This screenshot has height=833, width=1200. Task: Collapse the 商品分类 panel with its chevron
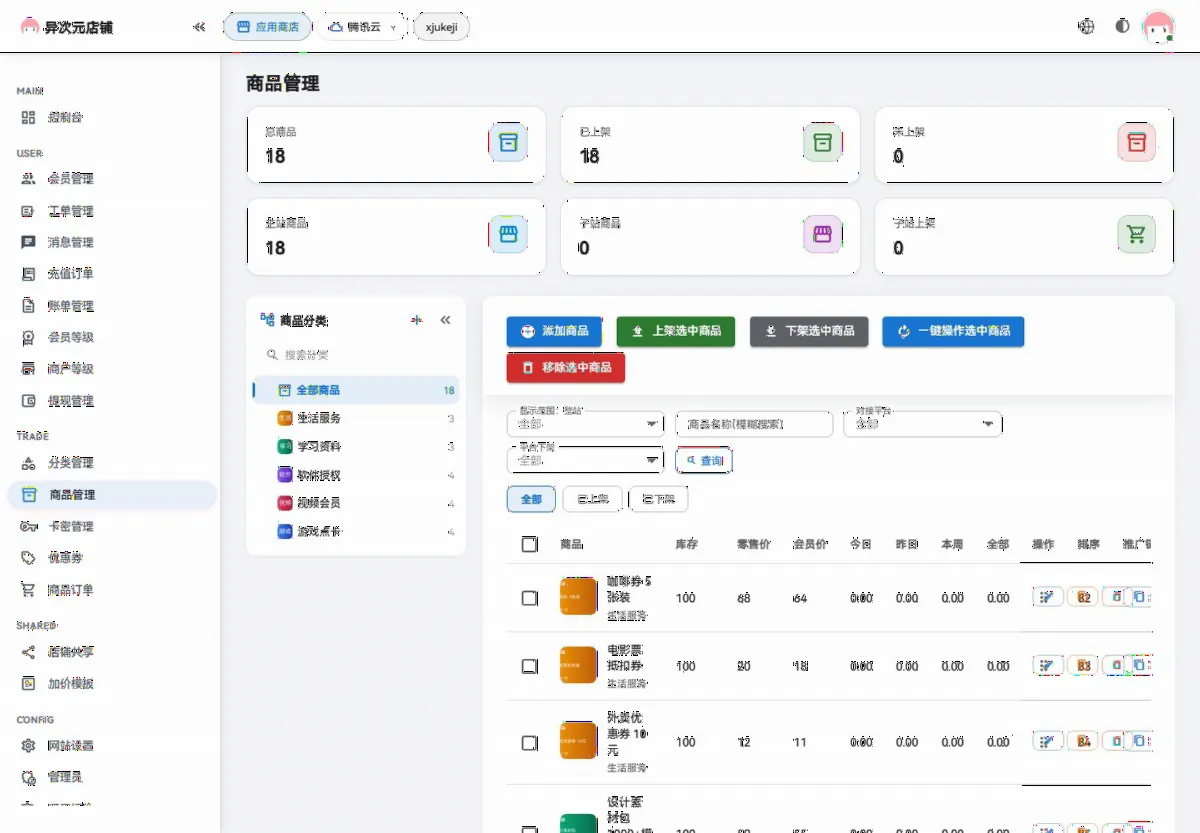(446, 320)
